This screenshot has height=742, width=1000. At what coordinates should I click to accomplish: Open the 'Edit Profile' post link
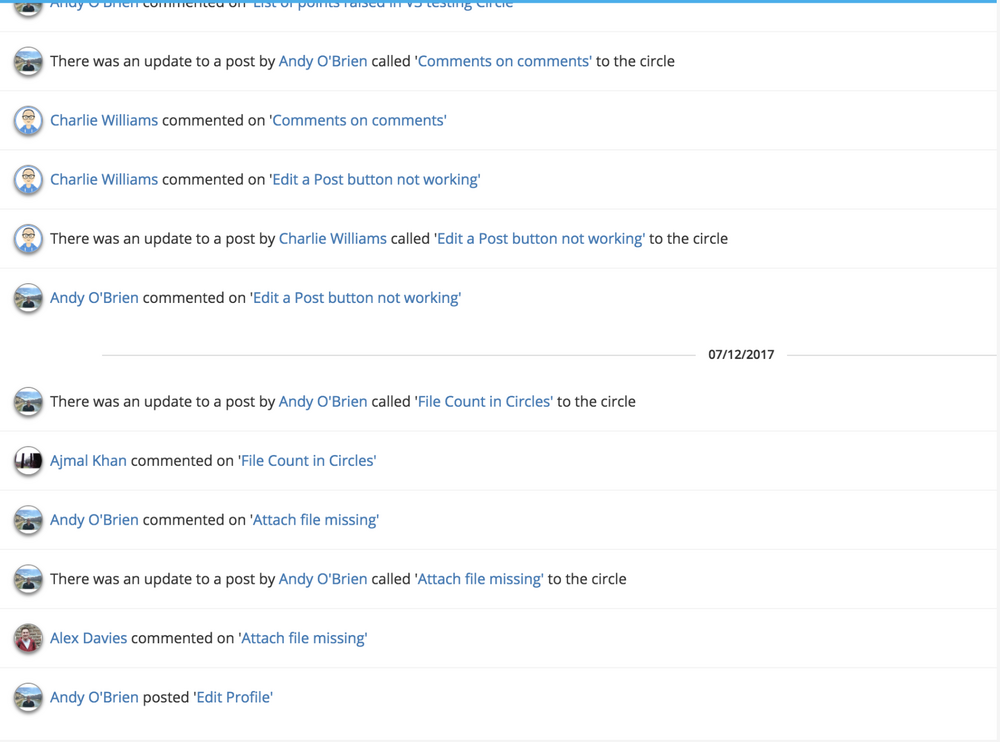(x=233, y=697)
